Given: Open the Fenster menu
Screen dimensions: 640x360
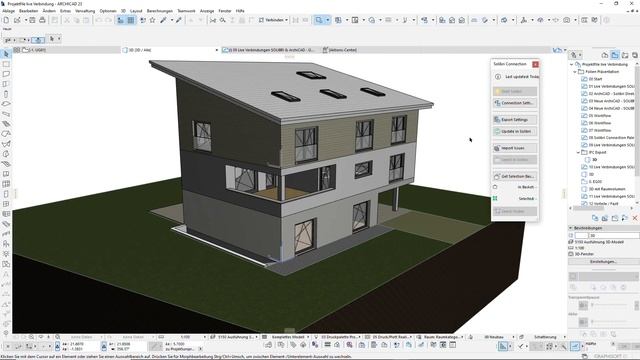Looking at the screenshot, I should (x=224, y=11).
